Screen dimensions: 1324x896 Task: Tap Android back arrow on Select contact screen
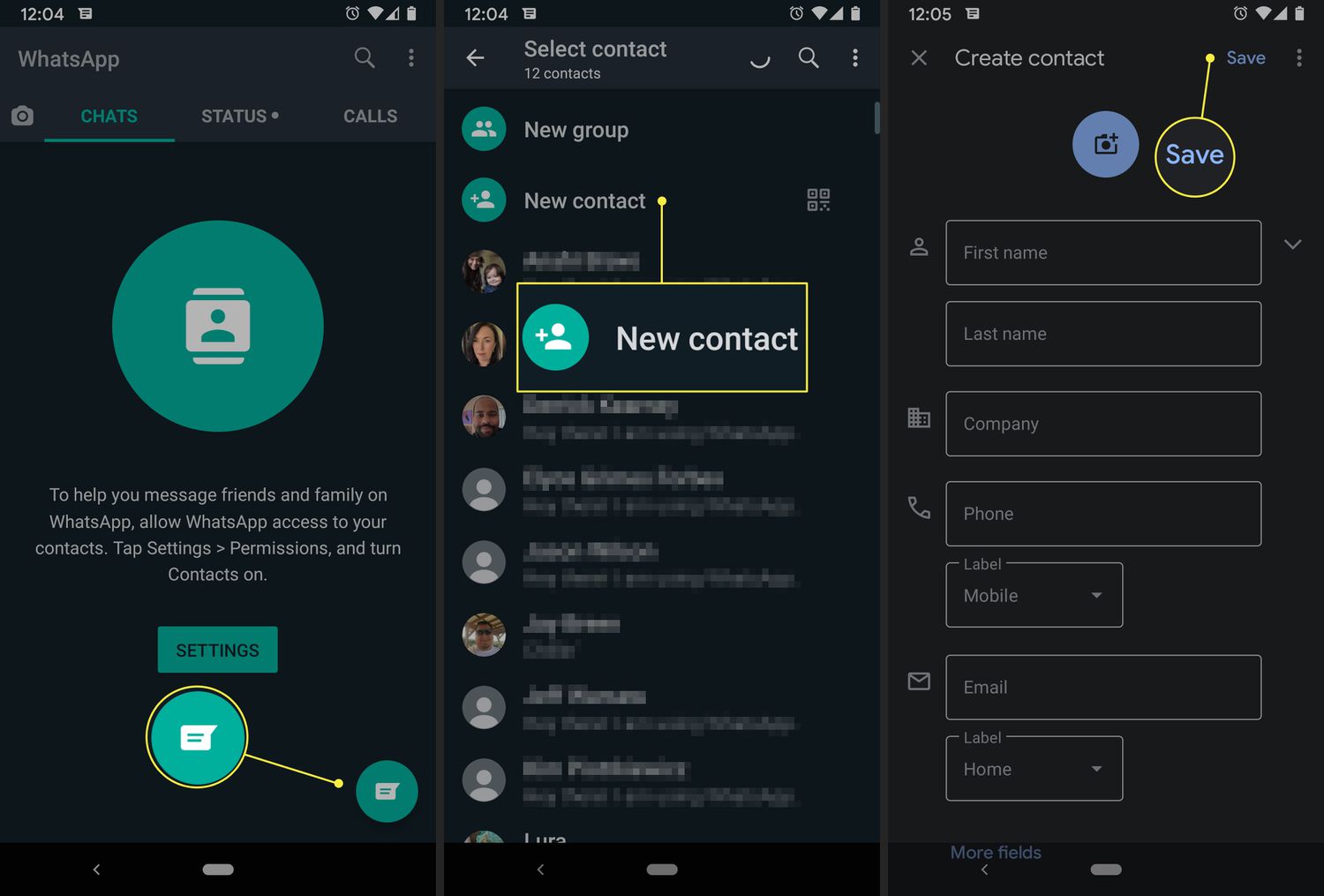tap(540, 870)
